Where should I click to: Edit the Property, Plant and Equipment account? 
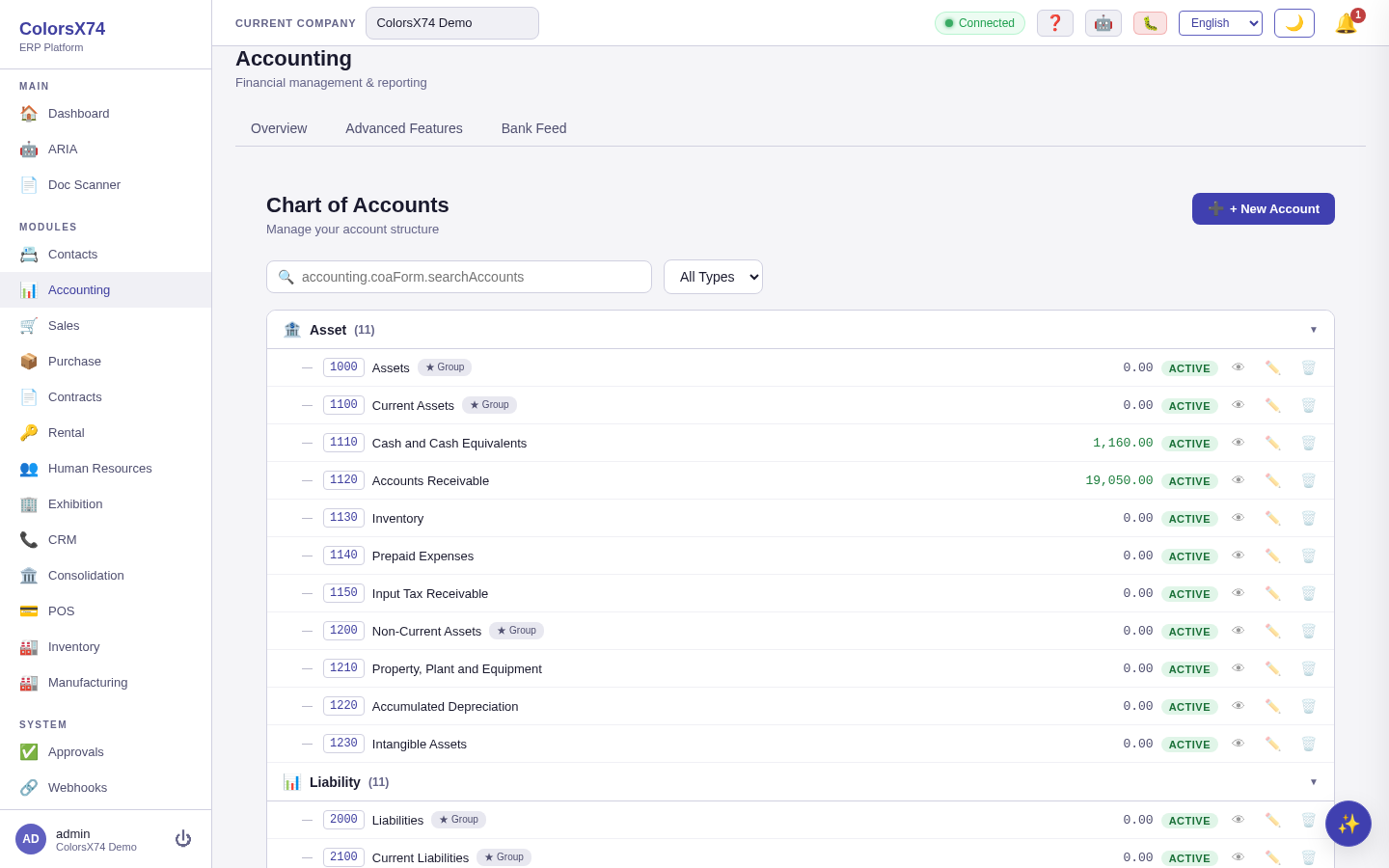point(1273,668)
